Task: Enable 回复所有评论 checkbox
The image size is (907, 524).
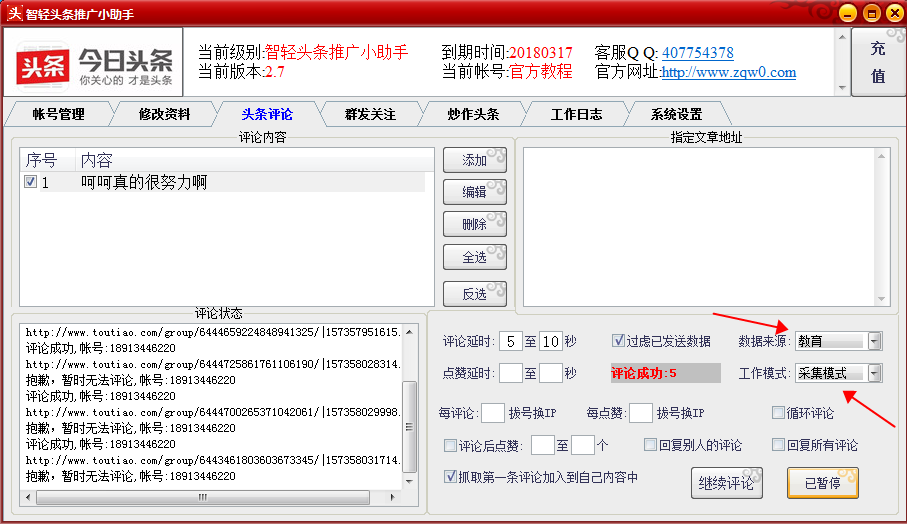Action: (x=778, y=445)
